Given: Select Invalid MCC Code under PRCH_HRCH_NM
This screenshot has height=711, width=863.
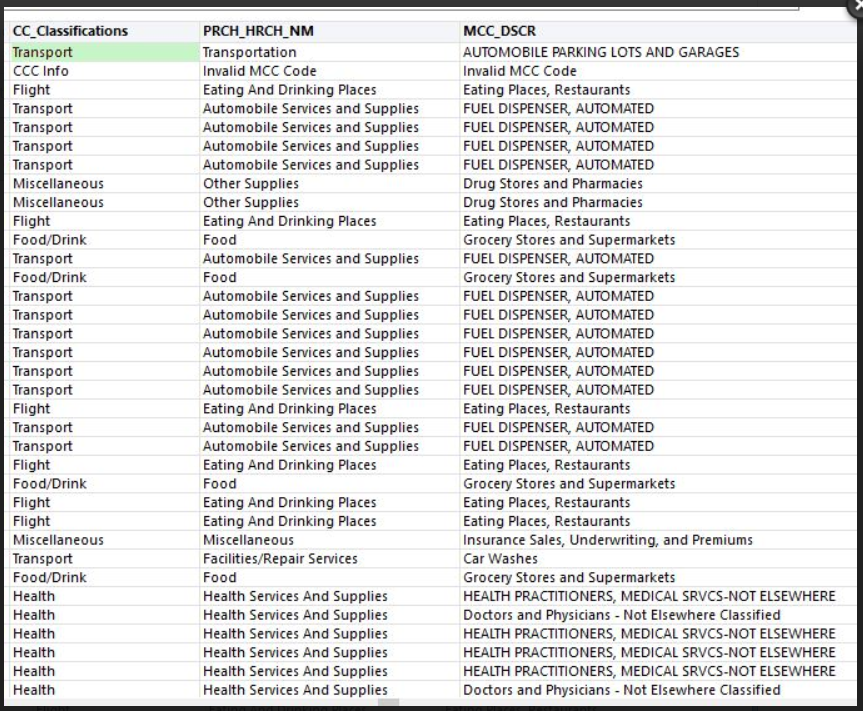Looking at the screenshot, I should (x=259, y=71).
